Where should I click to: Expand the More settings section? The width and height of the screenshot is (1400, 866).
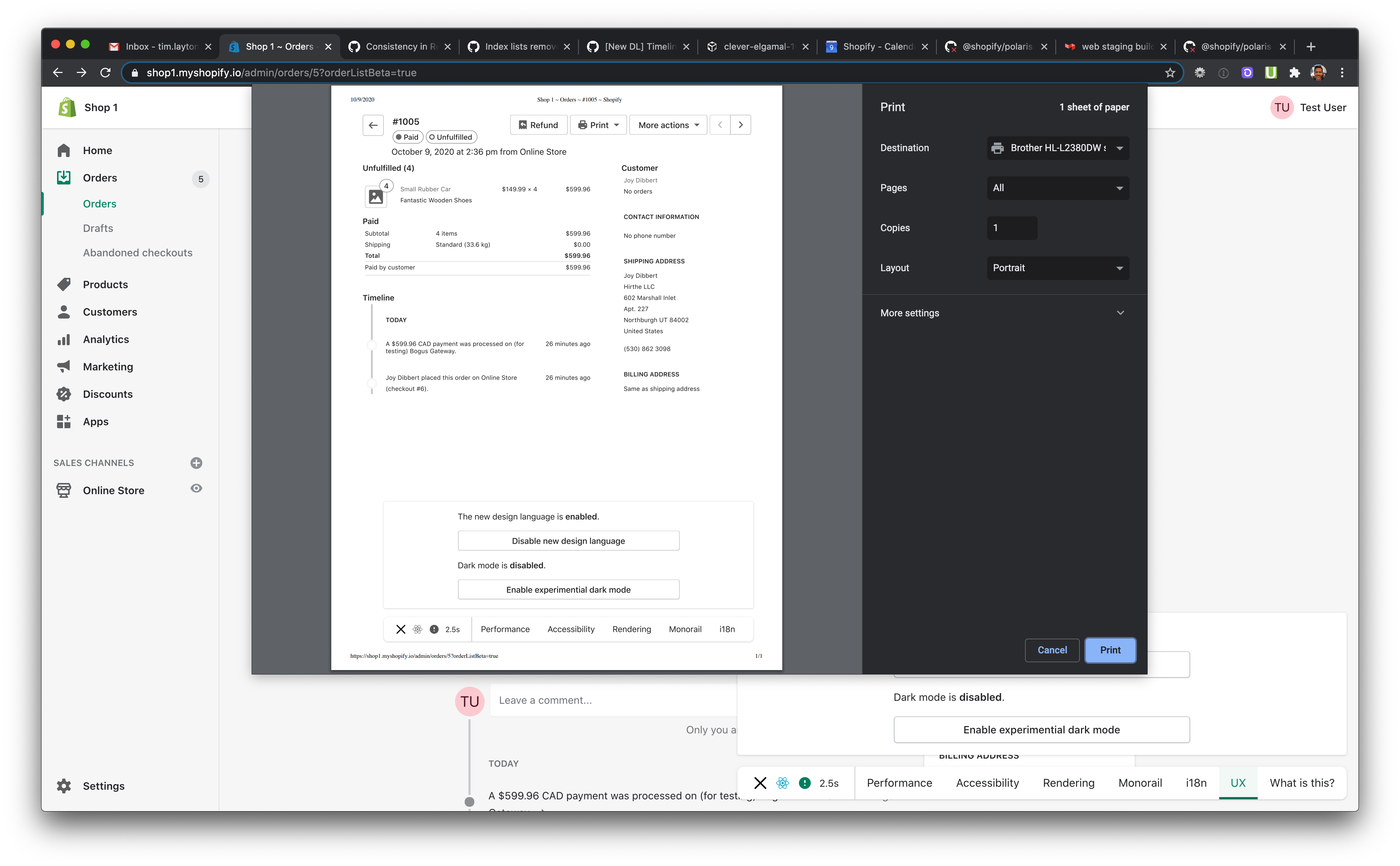click(1001, 313)
